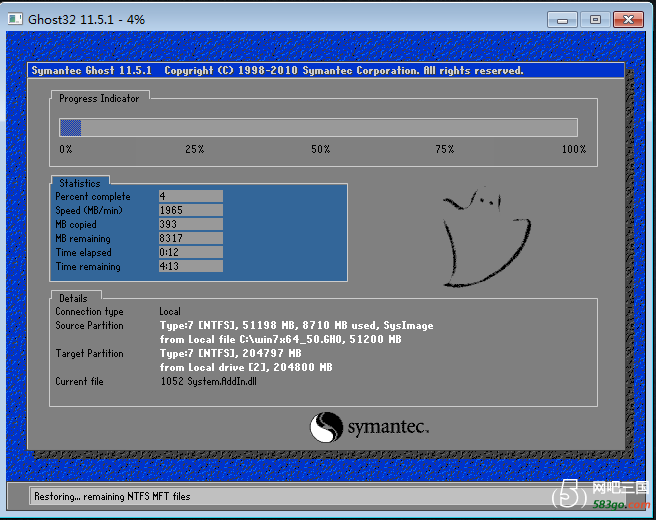656x520 pixels.
Task: Click the status bar message Restoring remaining NTFS MFT files
Action: (112, 497)
